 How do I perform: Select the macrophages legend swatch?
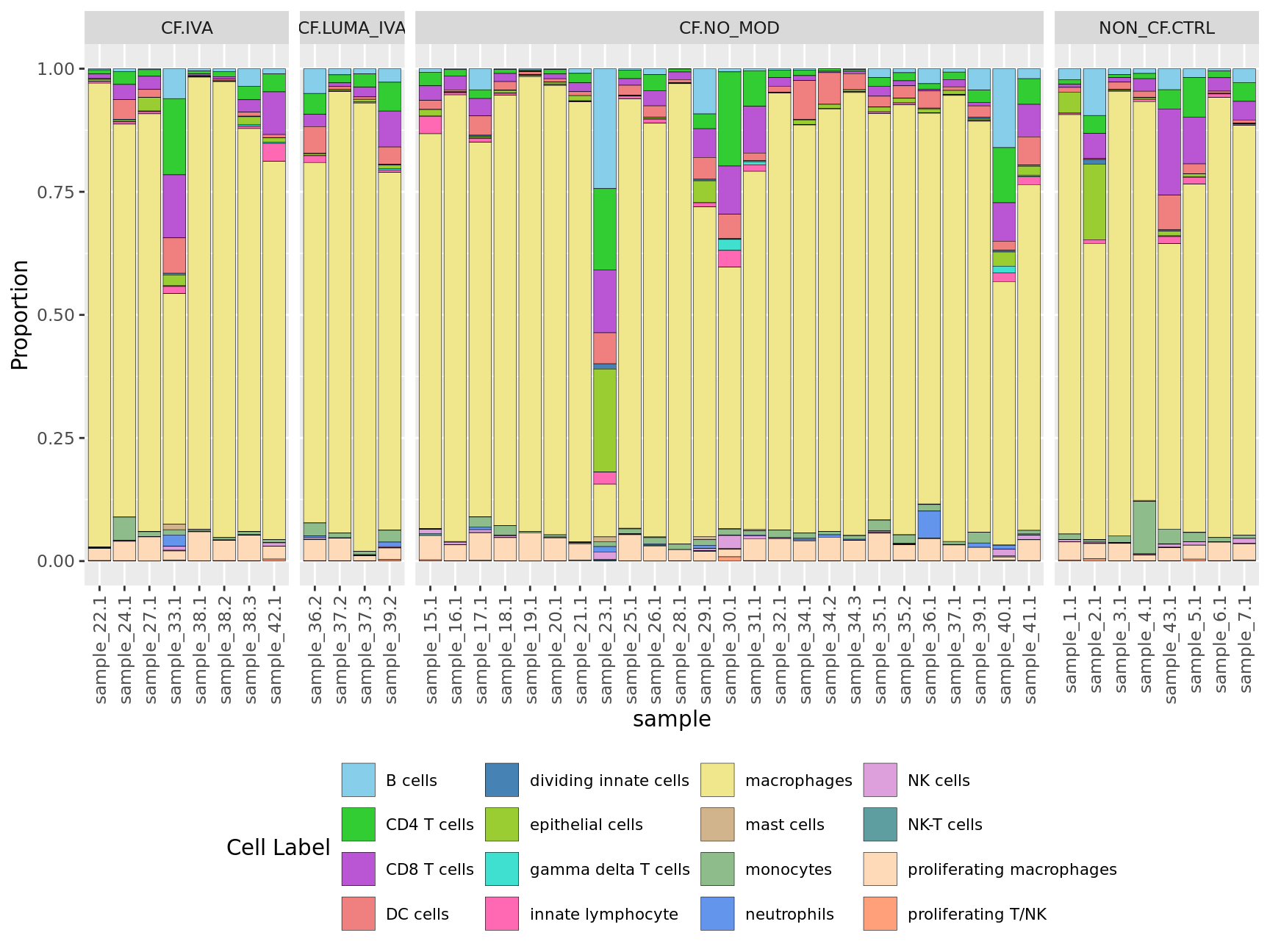(717, 780)
